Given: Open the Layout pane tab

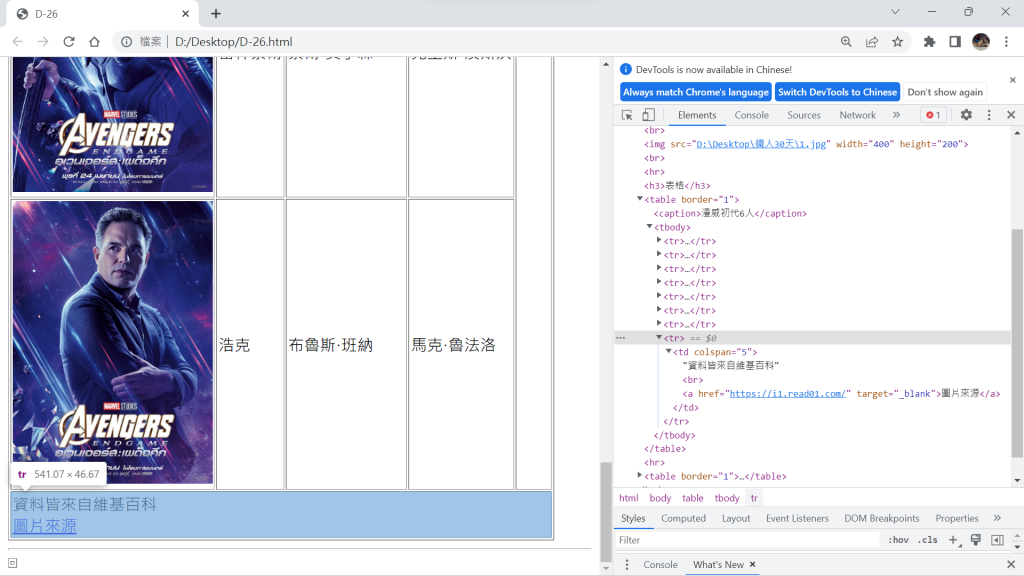Looking at the screenshot, I should pos(736,519).
